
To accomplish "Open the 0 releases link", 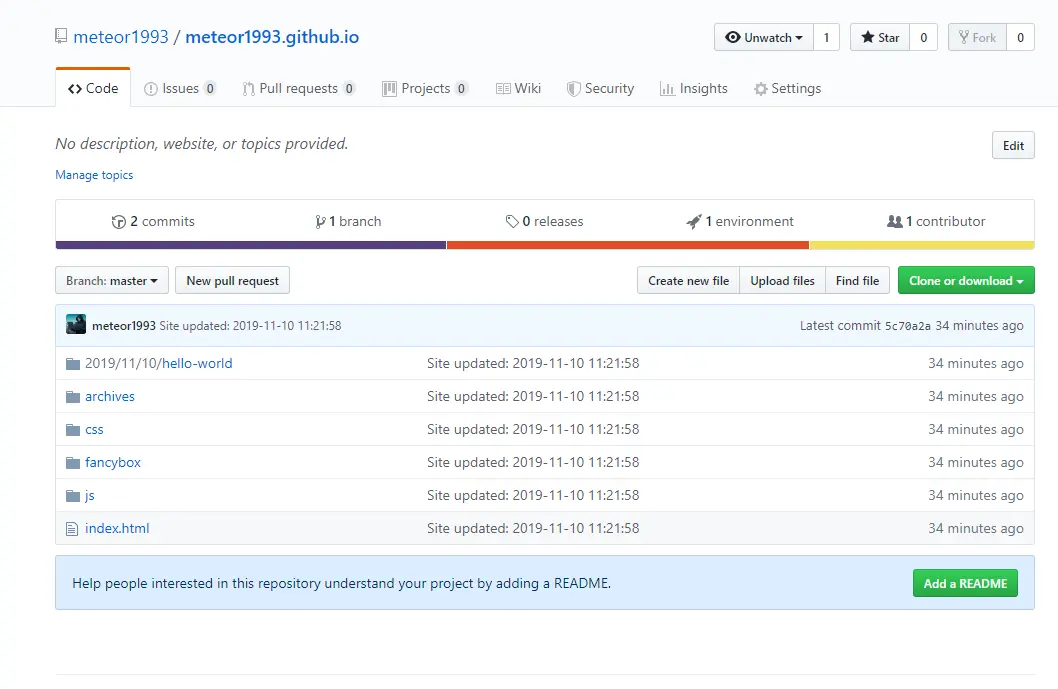I will point(545,221).
